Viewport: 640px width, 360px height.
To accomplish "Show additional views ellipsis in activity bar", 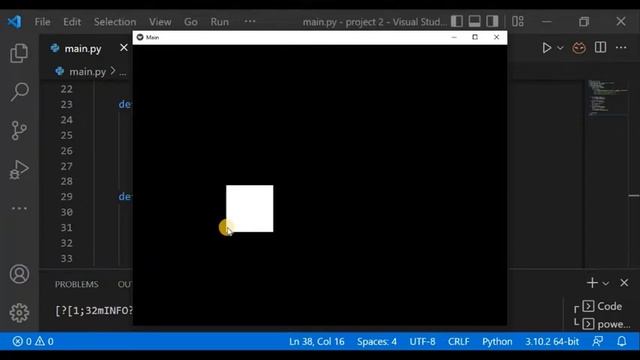I will [x=19, y=208].
